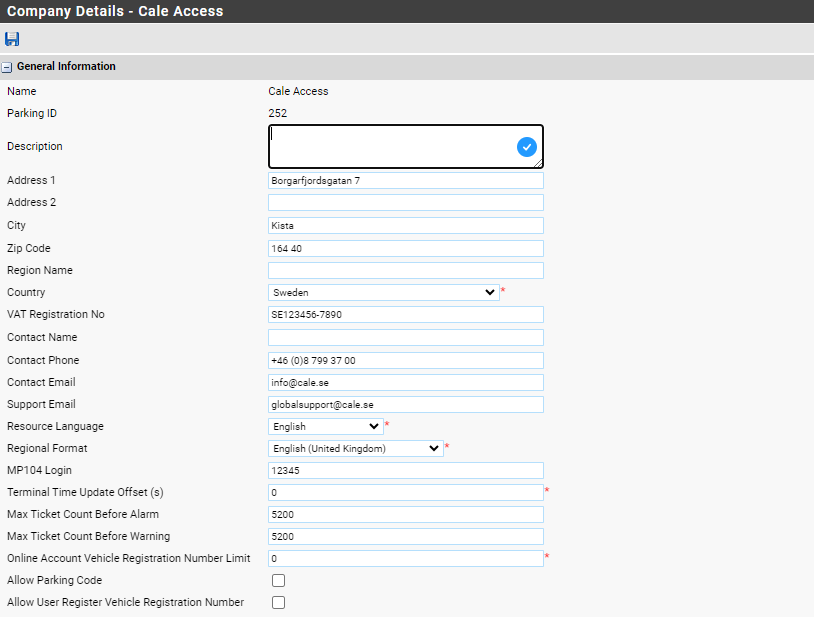Click the Description resize handle corner
The height and width of the screenshot is (617, 814).
click(538, 163)
